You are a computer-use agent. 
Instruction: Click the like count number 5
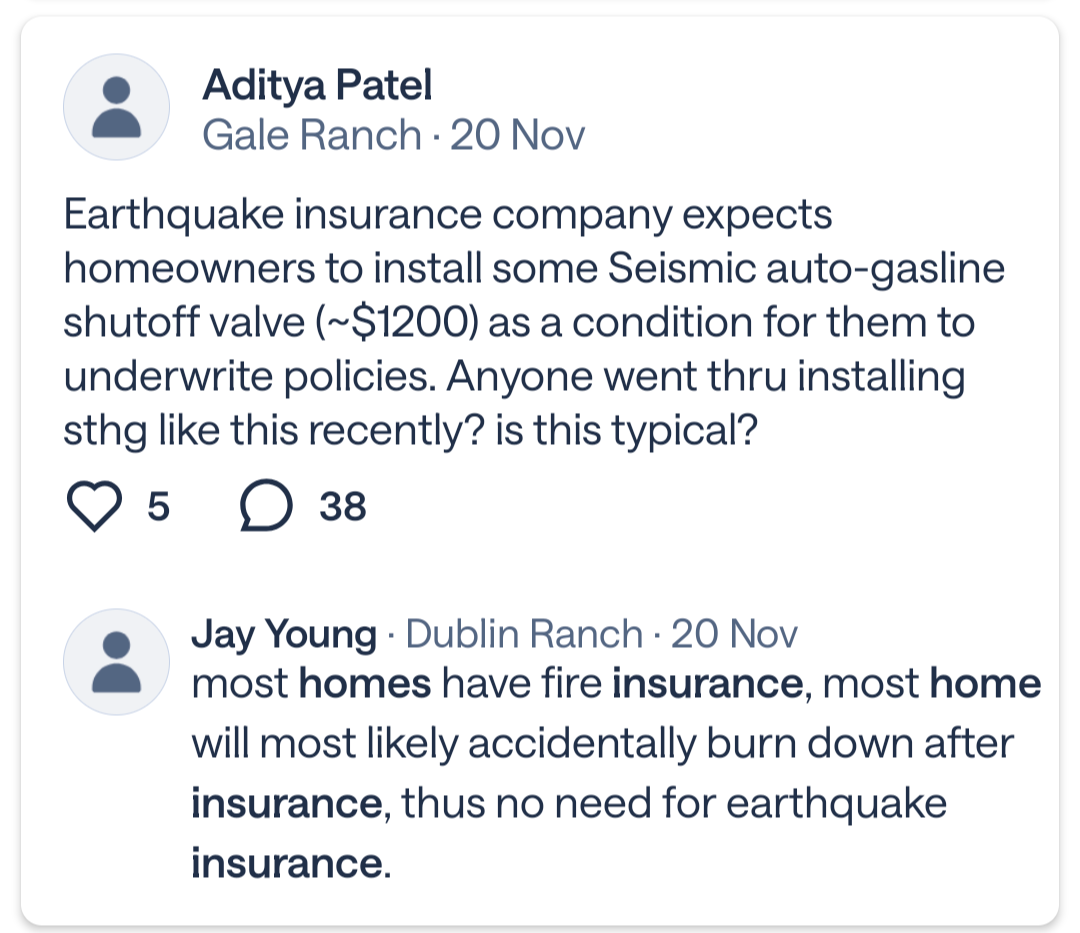(x=158, y=508)
